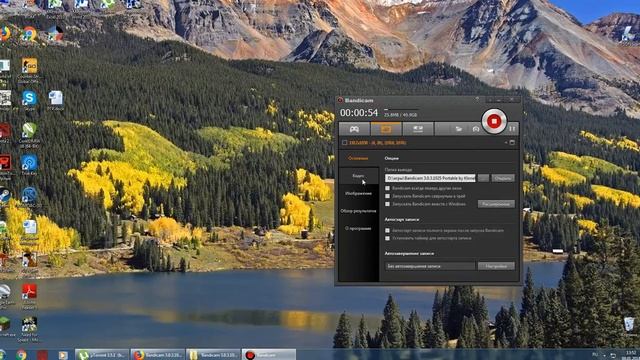The image size is (640, 360).
Task: Enable timer for autostart recording checkbox
Action: [387, 238]
